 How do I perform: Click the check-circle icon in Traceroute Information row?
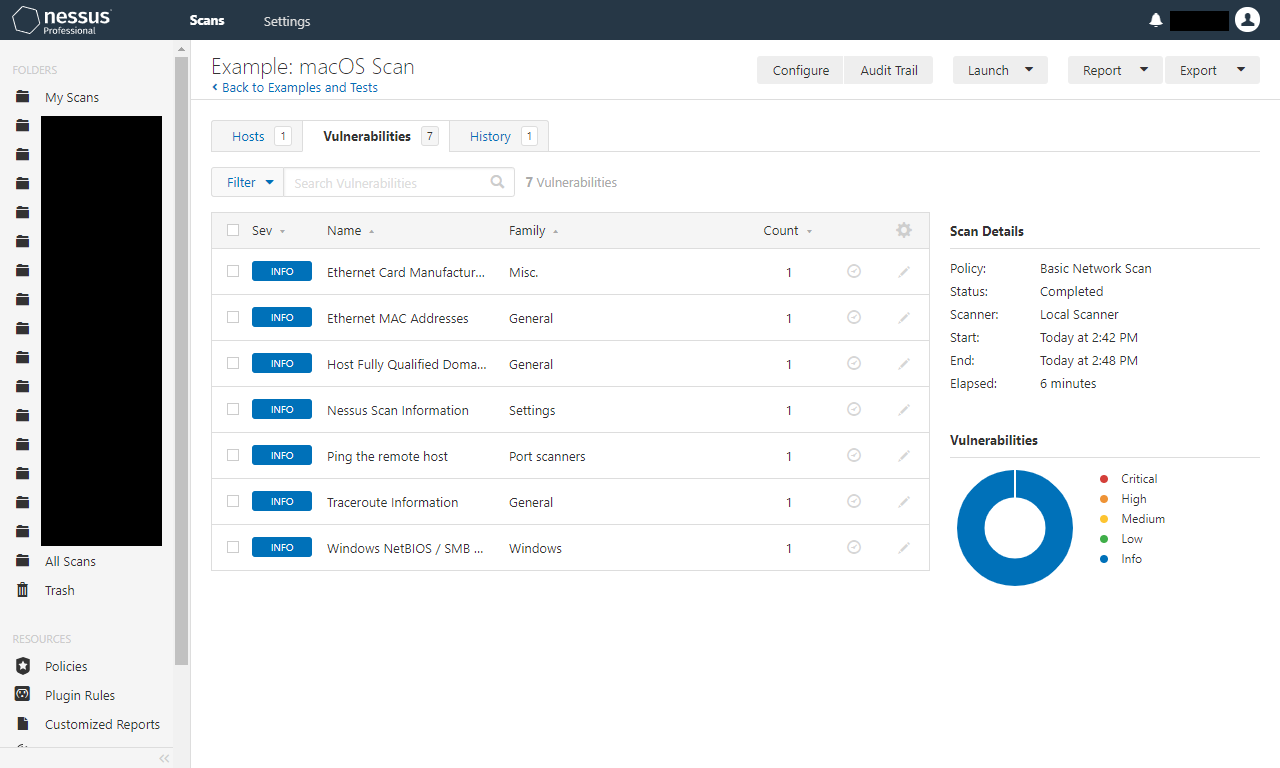(x=854, y=501)
